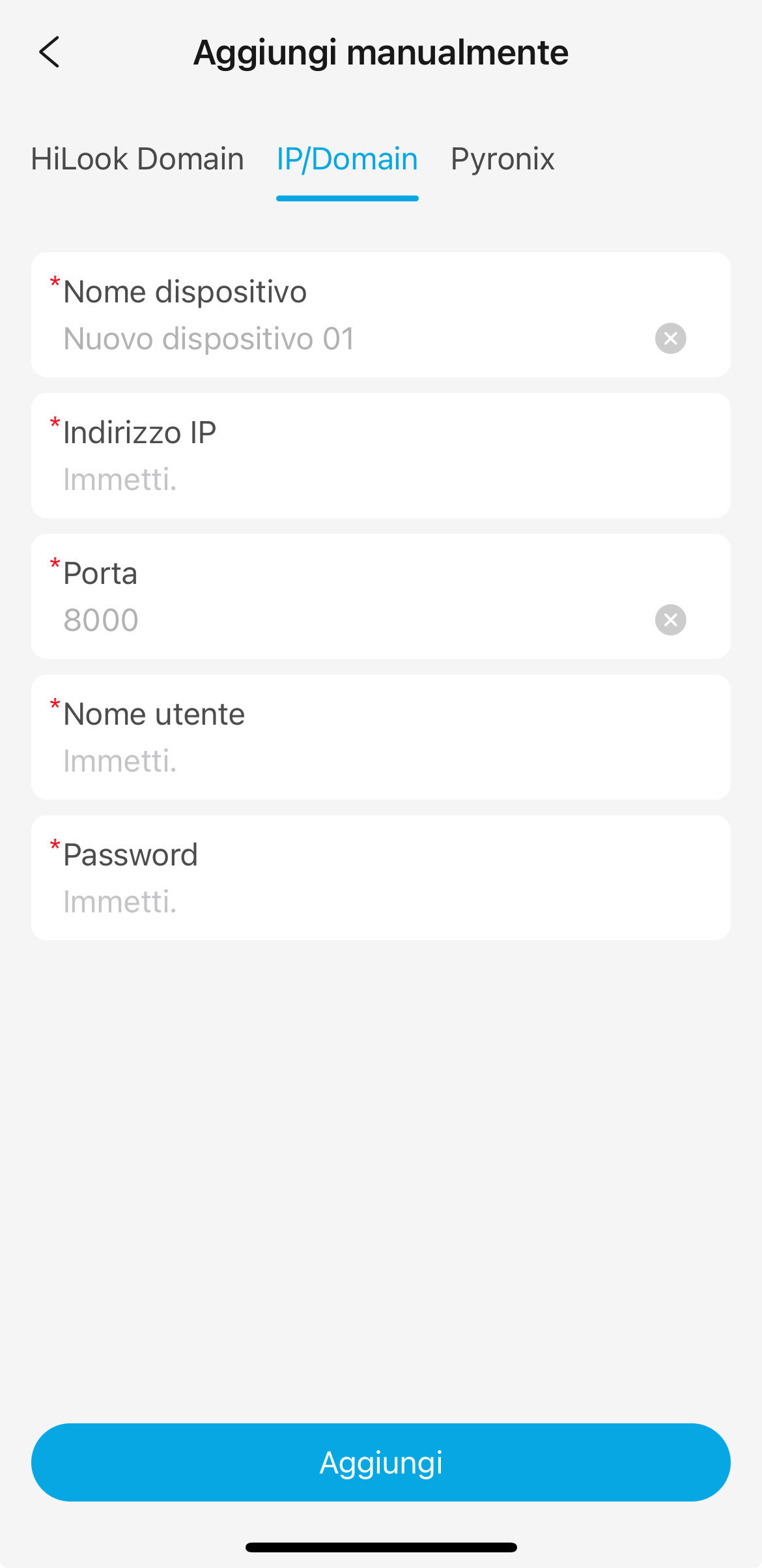Switch to the HiLook Domain tab

[x=137, y=159]
